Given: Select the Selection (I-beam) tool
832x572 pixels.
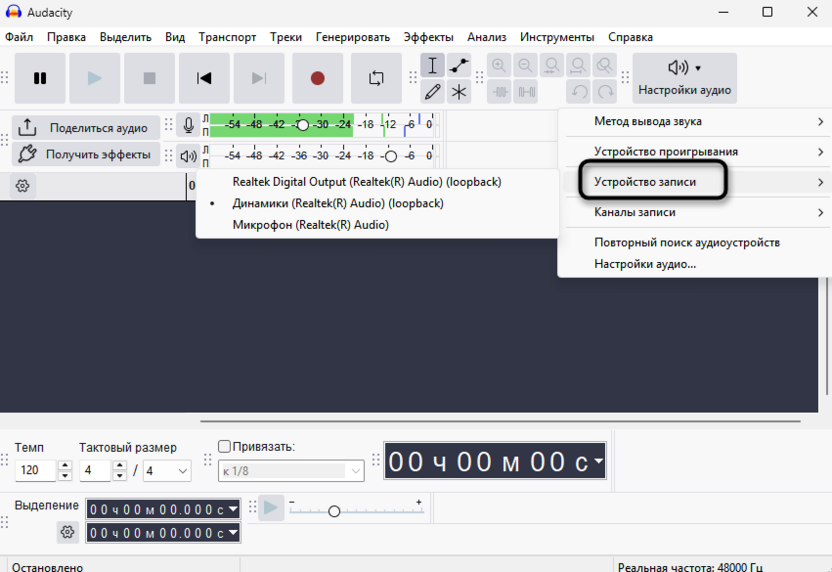Looking at the screenshot, I should point(432,65).
